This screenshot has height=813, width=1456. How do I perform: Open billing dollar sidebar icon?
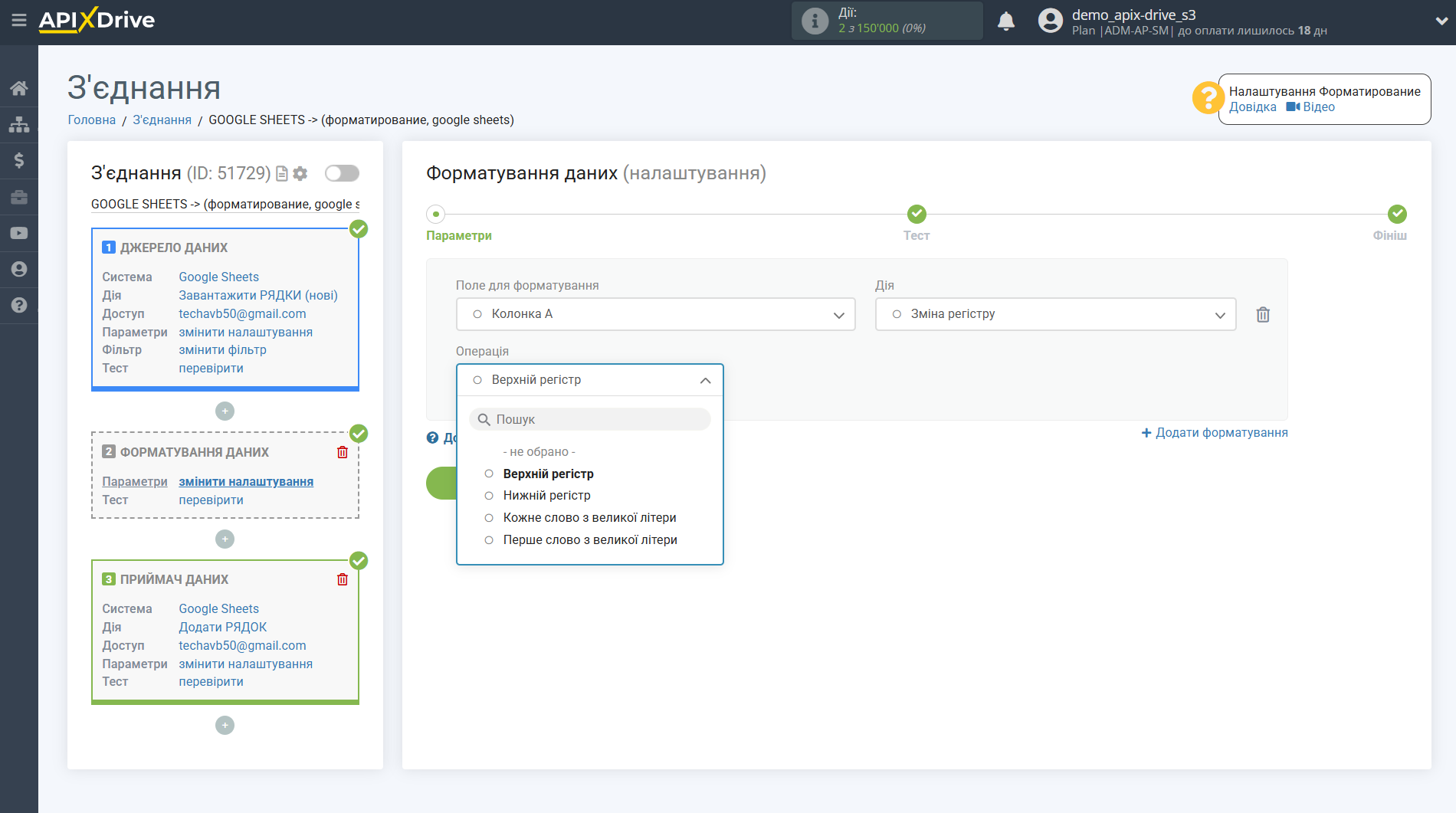19,160
